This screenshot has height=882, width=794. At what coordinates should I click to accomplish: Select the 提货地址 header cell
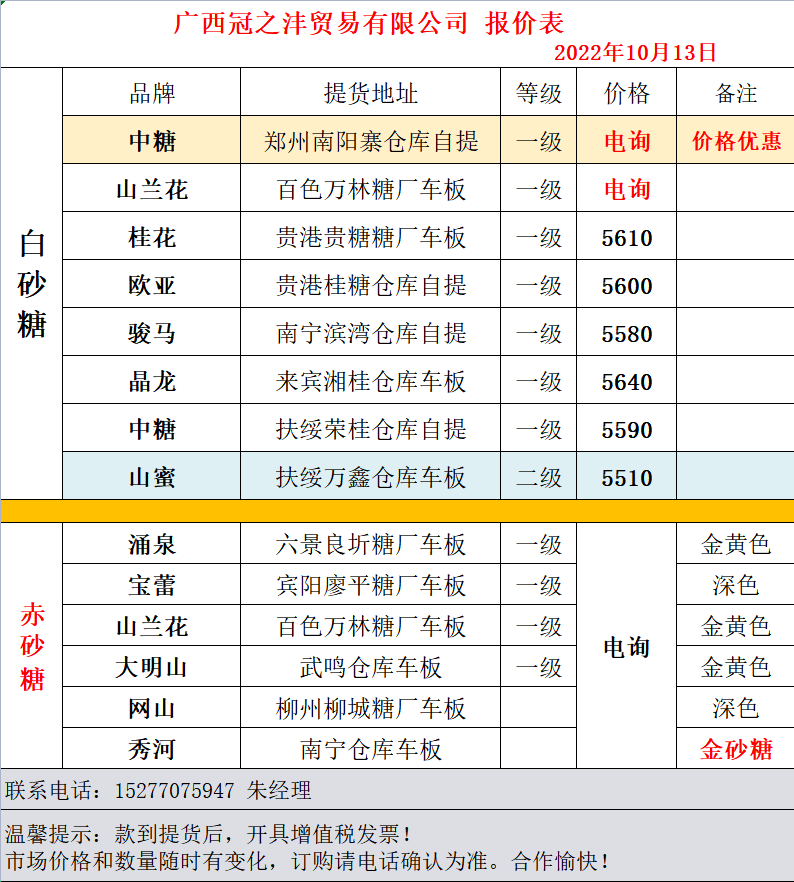tap(370, 94)
